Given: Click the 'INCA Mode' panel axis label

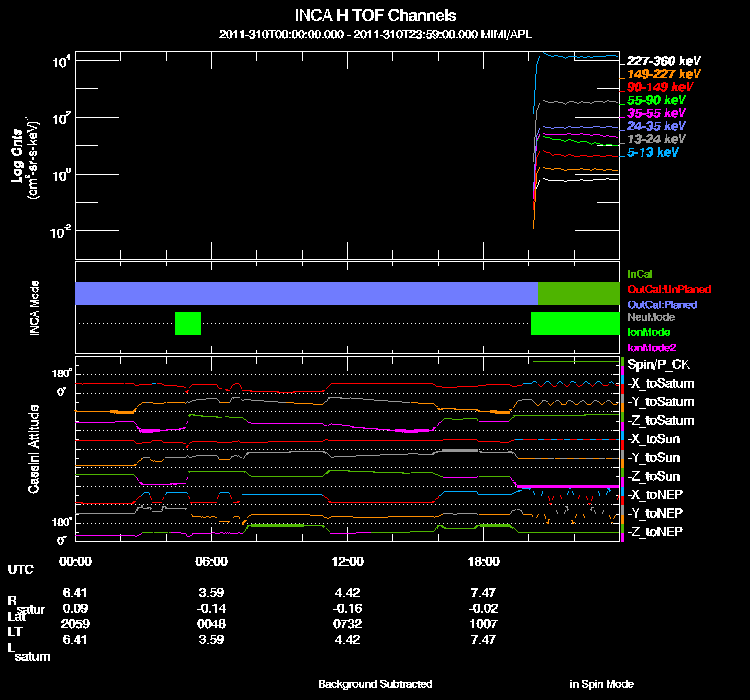Looking at the screenshot, I should (34, 308).
